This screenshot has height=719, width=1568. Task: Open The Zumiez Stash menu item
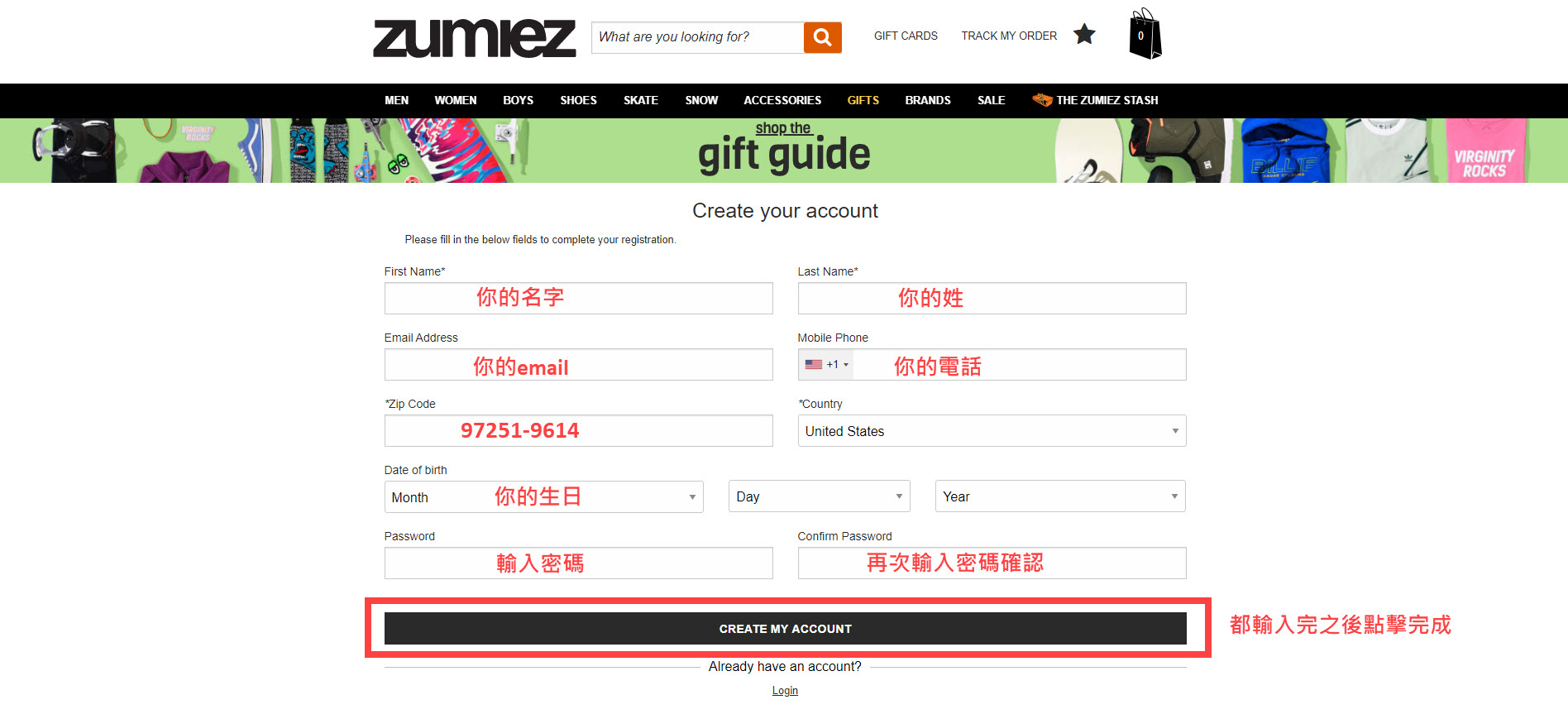click(1095, 100)
